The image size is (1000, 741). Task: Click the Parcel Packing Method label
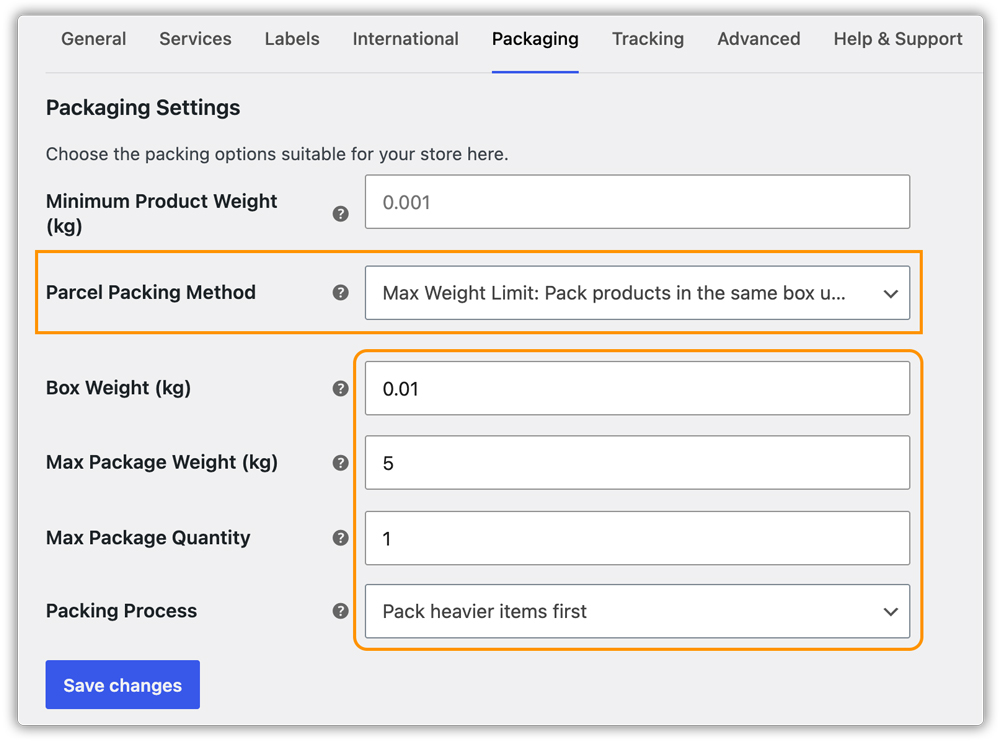tap(151, 292)
